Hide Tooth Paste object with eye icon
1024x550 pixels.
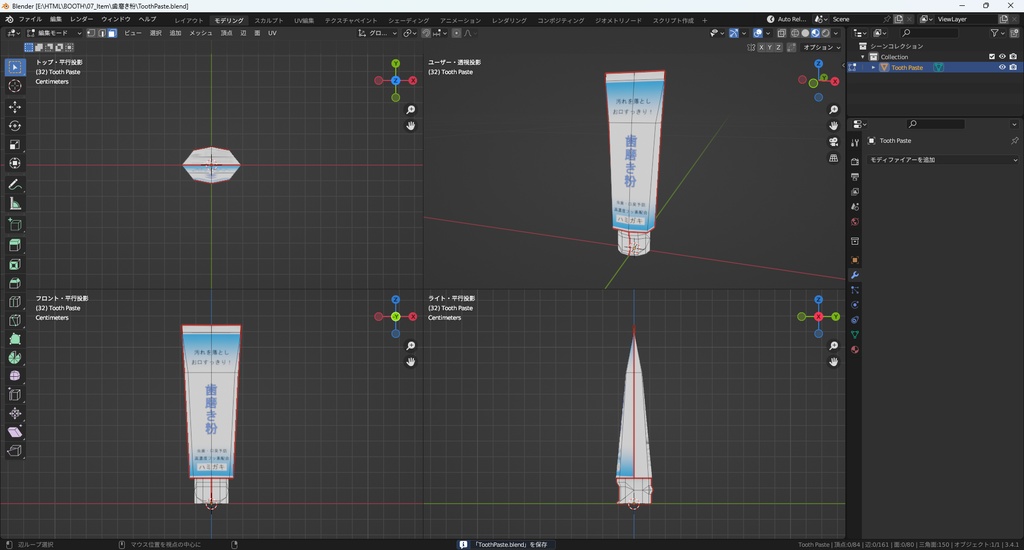click(x=1002, y=68)
